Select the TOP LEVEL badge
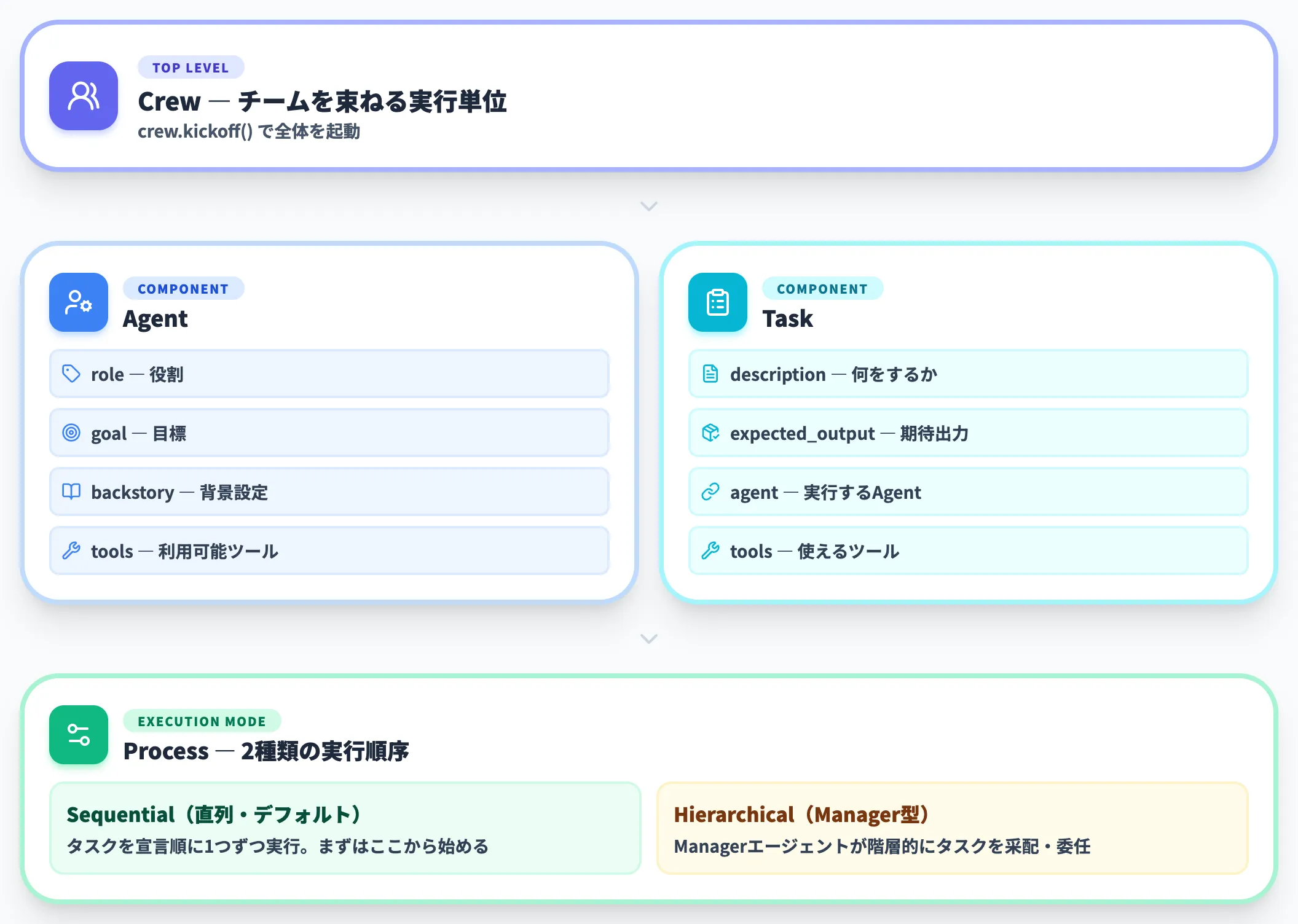 (x=191, y=68)
